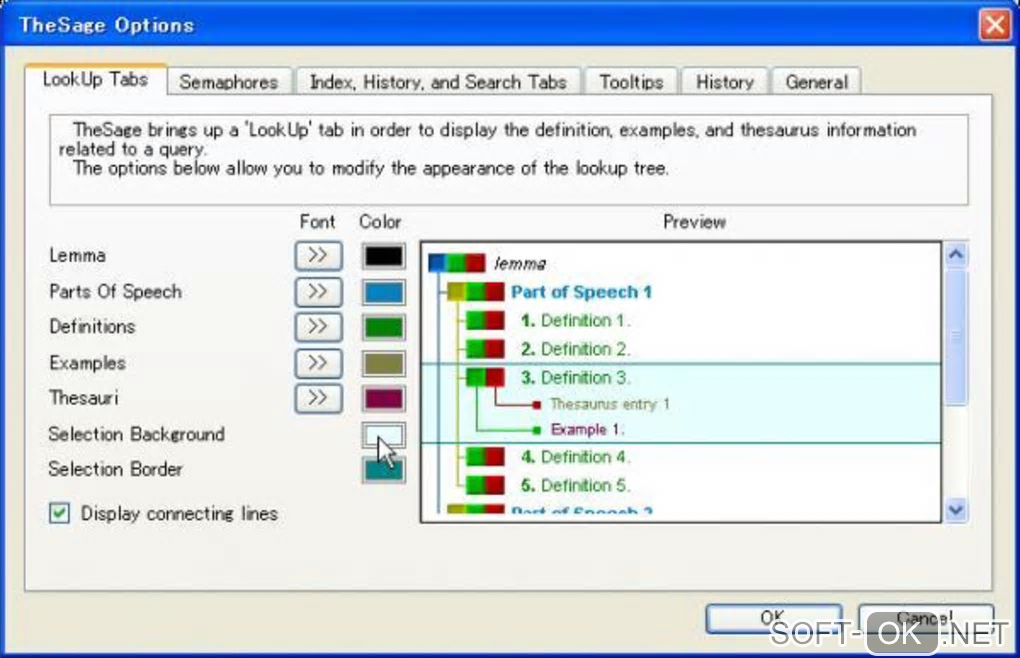Image resolution: width=1020 pixels, height=658 pixels.
Task: Close the TheSage Options dialog
Action: [995, 25]
